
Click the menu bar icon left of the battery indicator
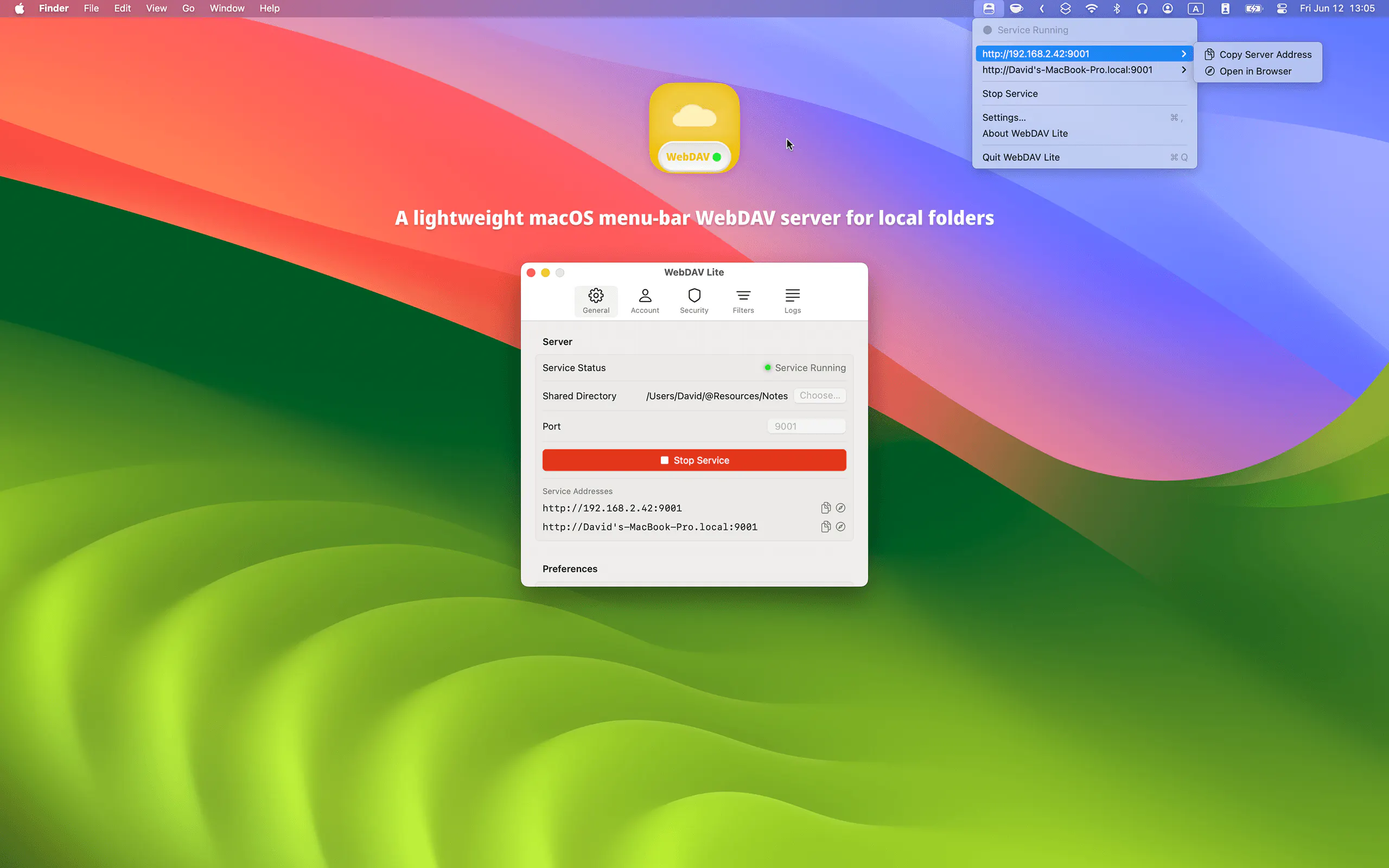click(x=1225, y=9)
